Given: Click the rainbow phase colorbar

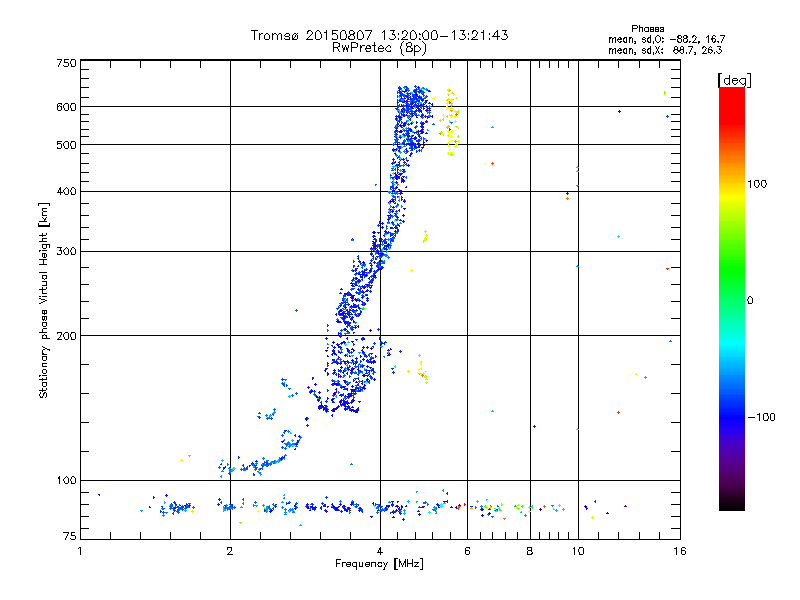Looking at the screenshot, I should (732, 298).
